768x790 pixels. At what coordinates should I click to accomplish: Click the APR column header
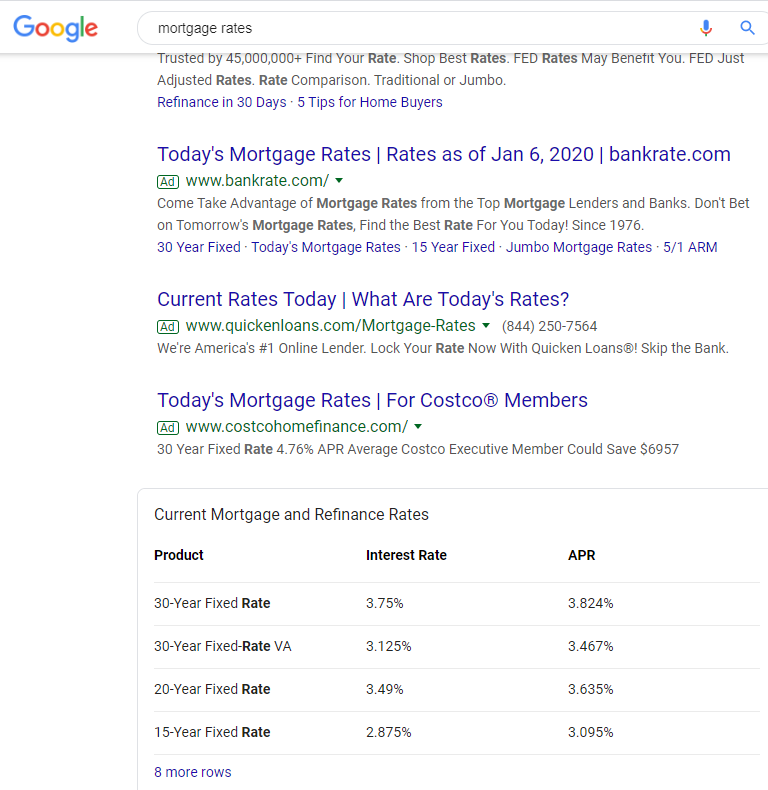[x=582, y=555]
